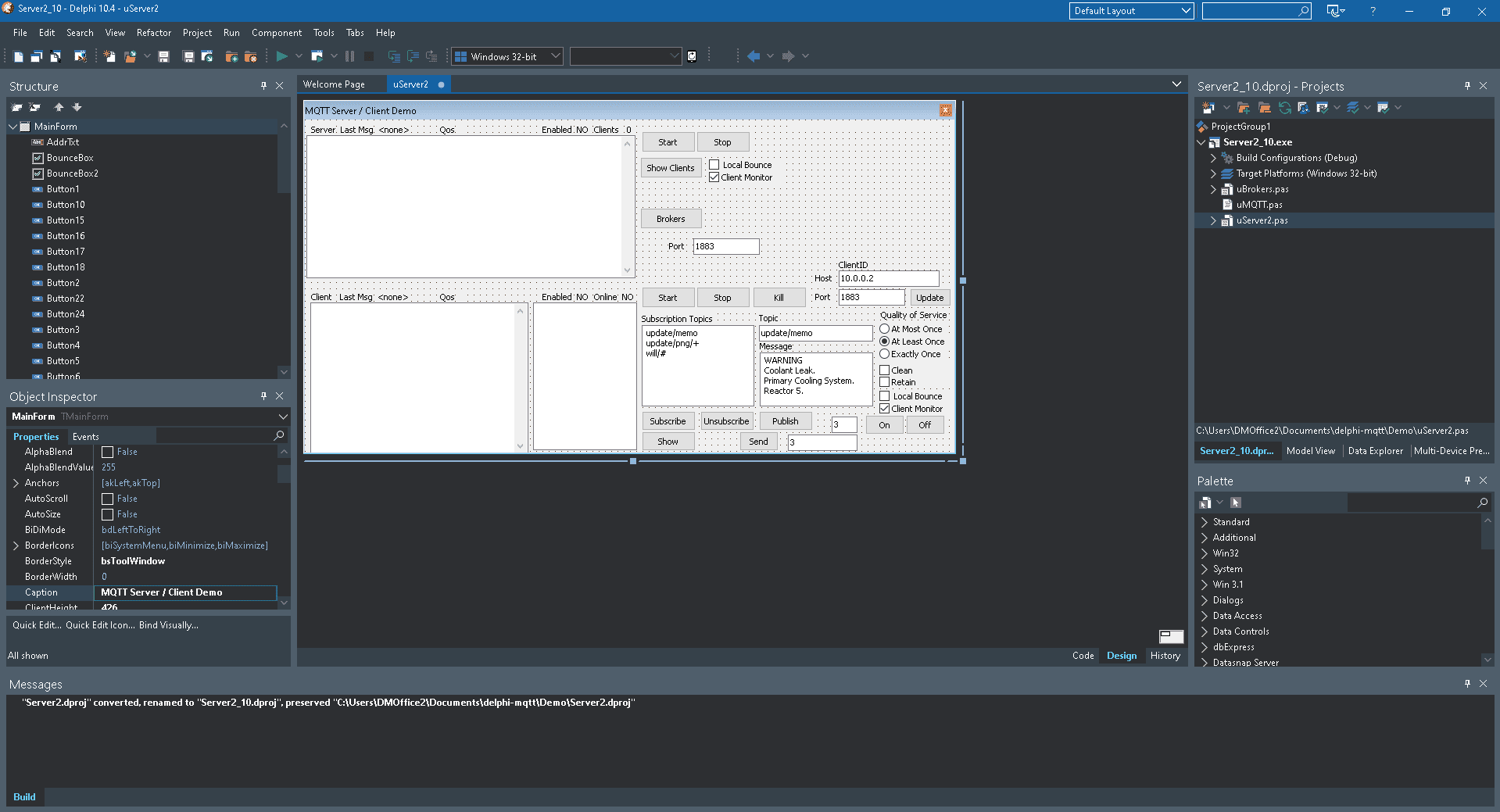Click Run Without Debugging toolbar icon
Viewport: 1500px width, 812px height.
click(317, 56)
